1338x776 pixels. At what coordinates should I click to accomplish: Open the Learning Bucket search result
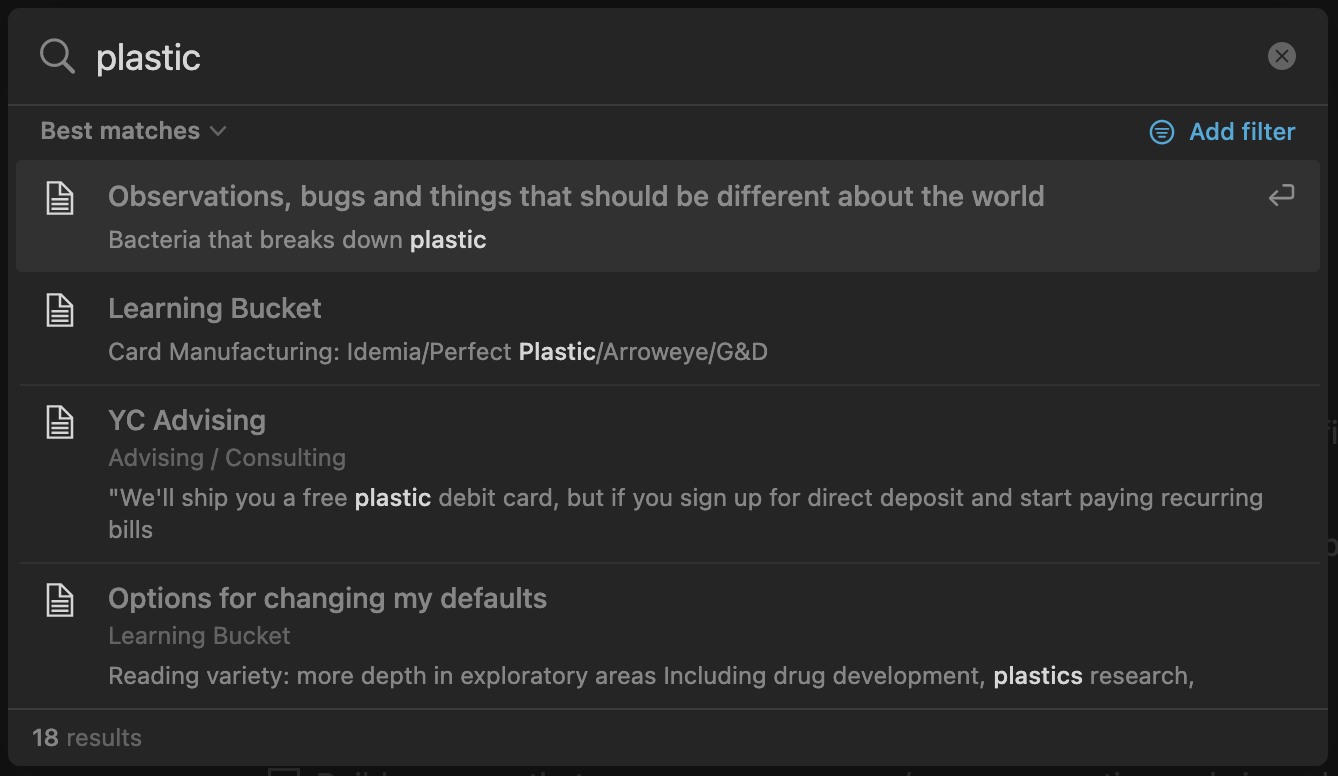668,329
